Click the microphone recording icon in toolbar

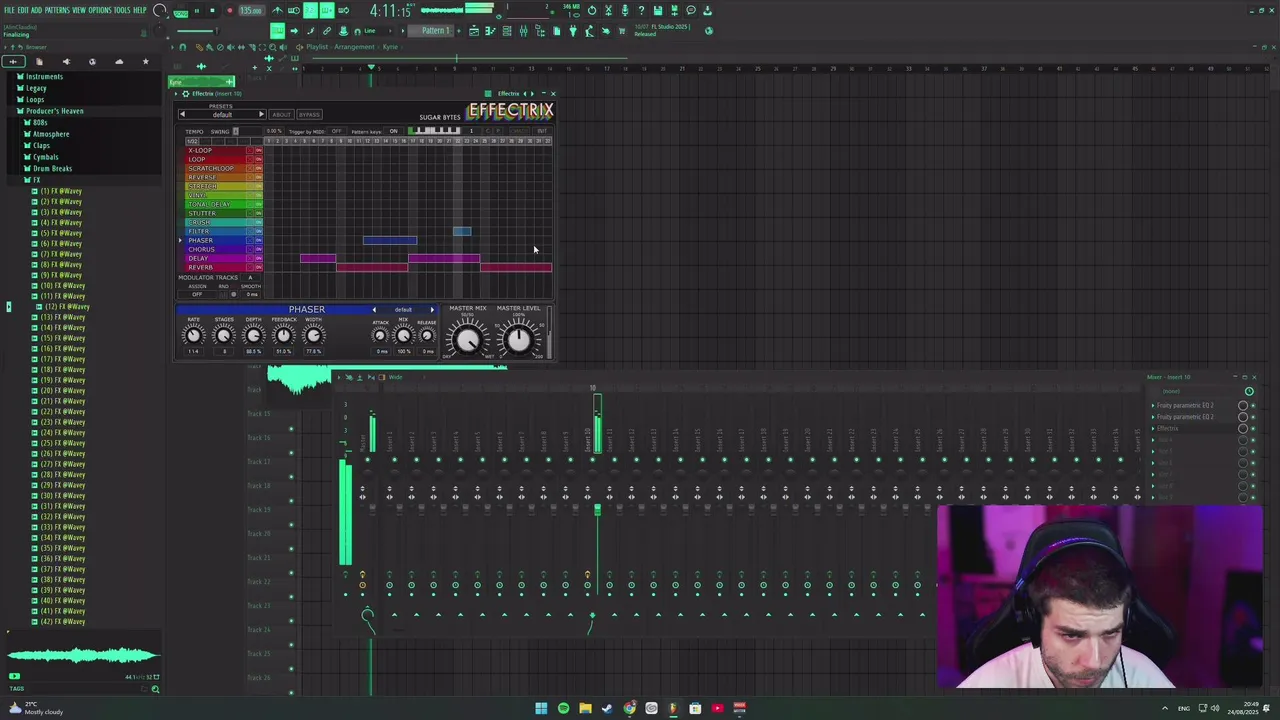[x=624, y=11]
